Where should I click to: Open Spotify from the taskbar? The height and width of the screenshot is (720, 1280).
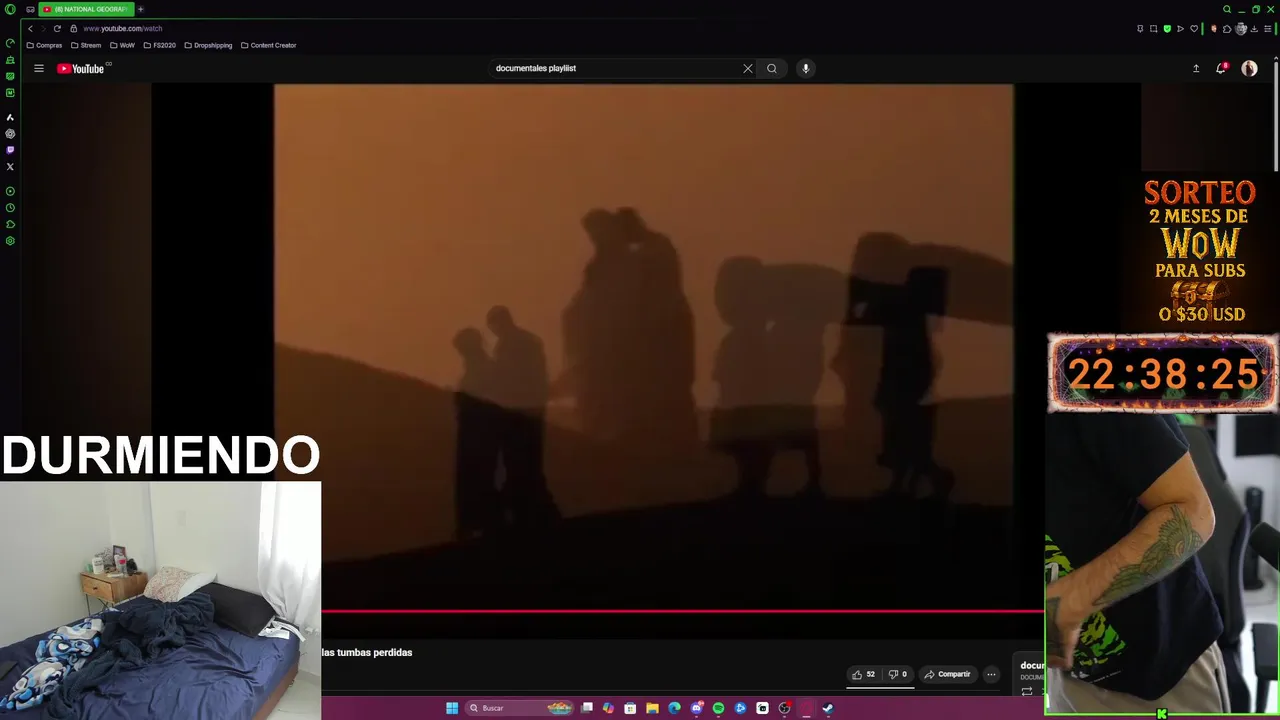coord(718,708)
